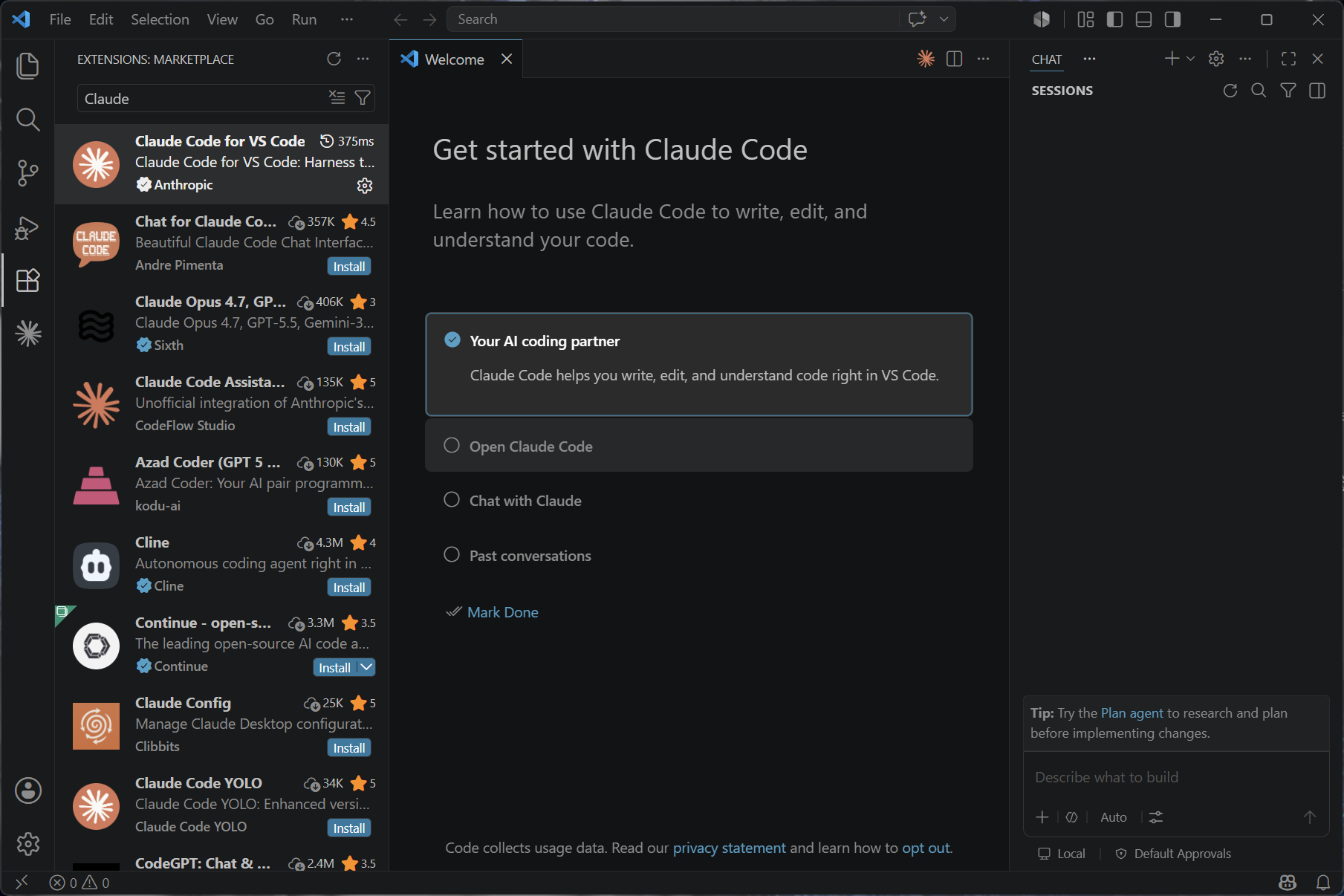Open the Source Control view
Viewport: 1344px width, 896px height.
coord(27,173)
